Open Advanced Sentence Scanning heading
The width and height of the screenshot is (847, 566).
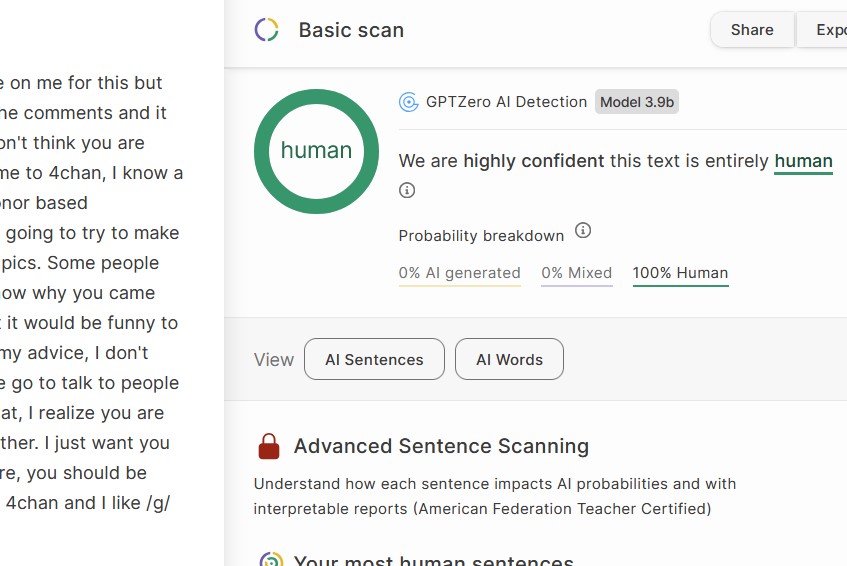click(441, 446)
